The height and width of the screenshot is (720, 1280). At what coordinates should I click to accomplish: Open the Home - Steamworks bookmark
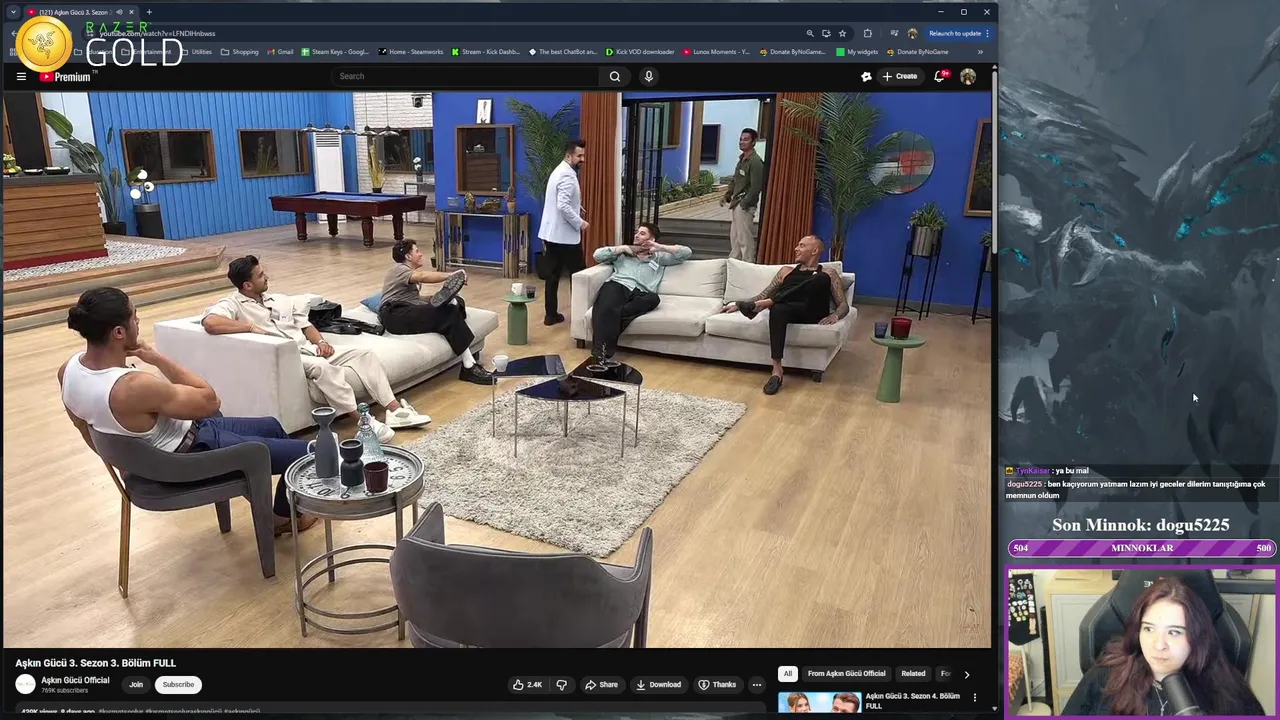411,52
